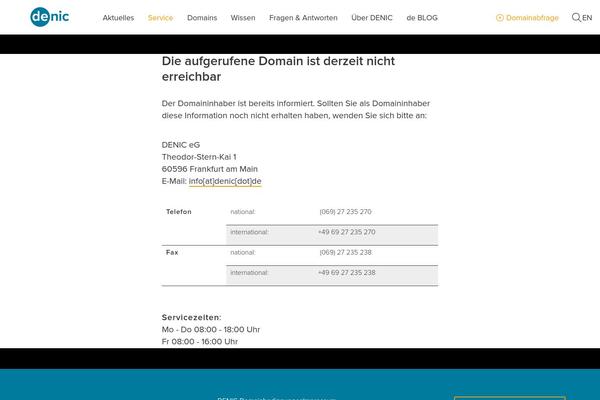Open the Aktuelles menu

point(118,18)
